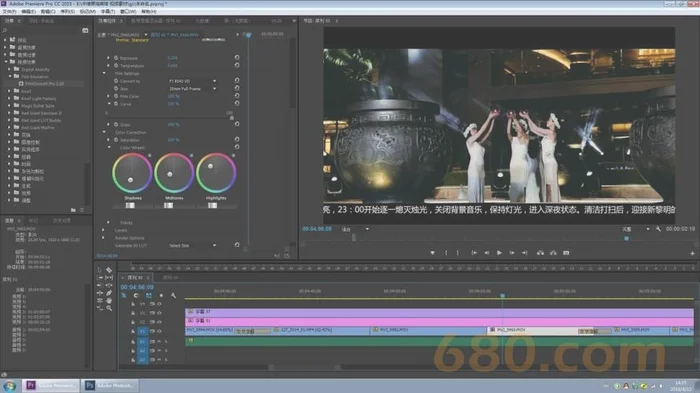Reset the Exposure parameter

pyautogui.click(x=237, y=58)
